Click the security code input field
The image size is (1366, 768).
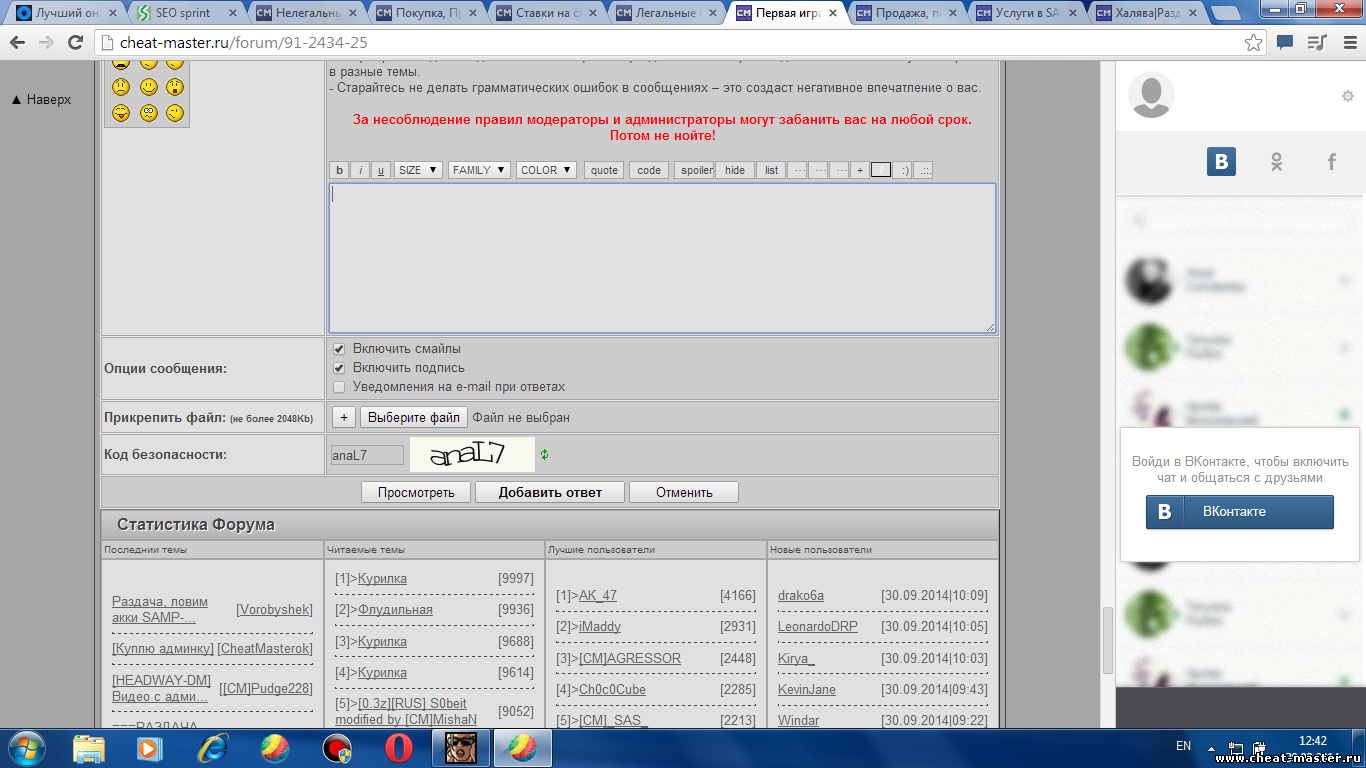coord(366,455)
